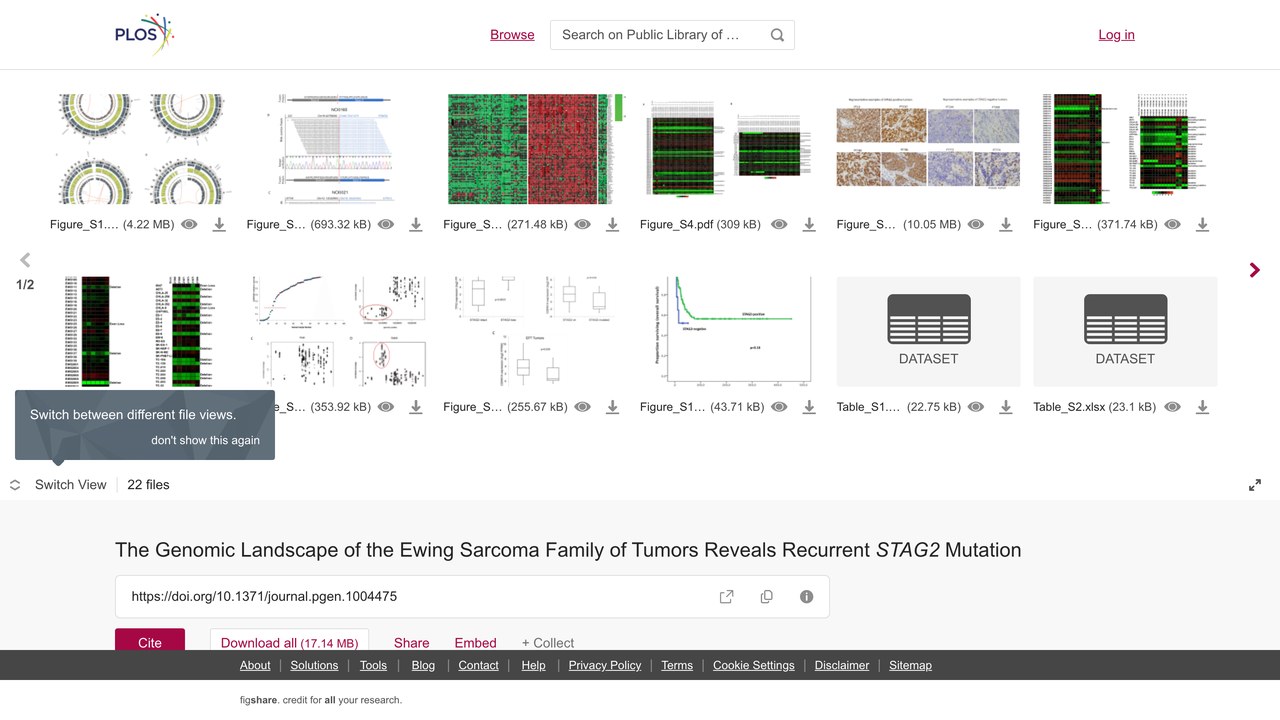This screenshot has width=1280, height=720.
Task: Download Figure_S4.pdf
Action: [x=809, y=225]
